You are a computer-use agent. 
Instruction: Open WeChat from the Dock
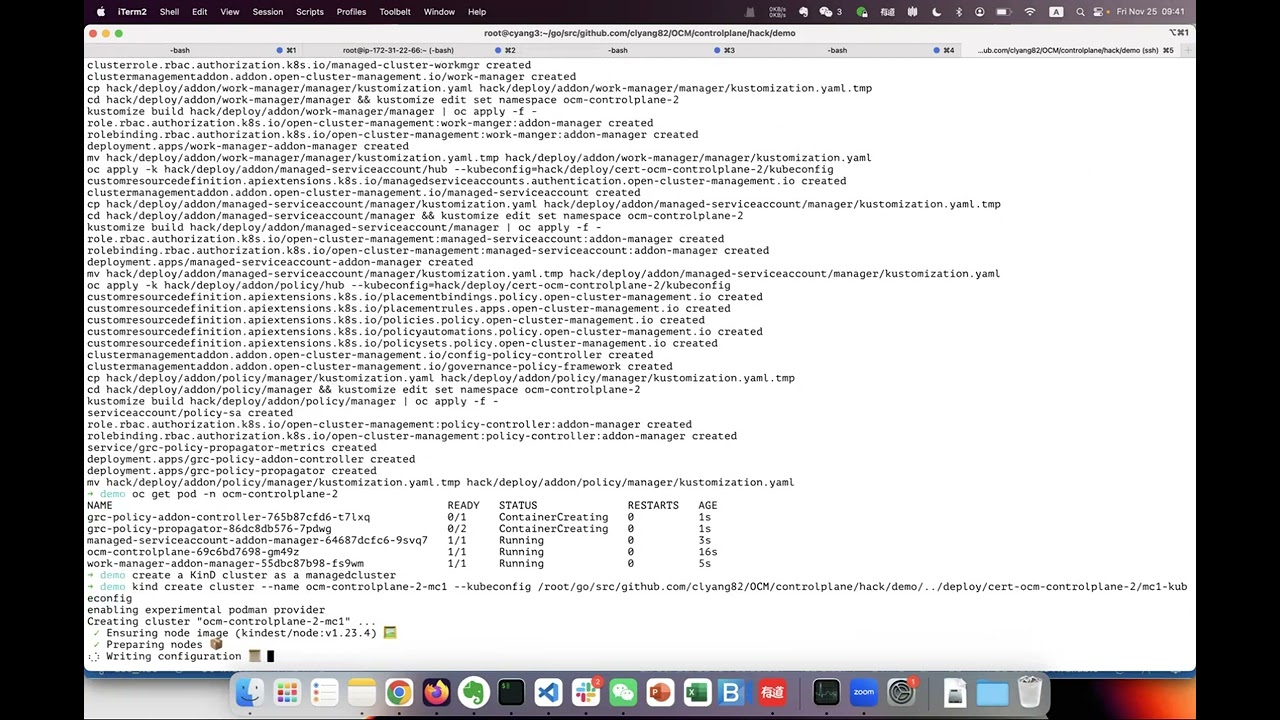click(x=623, y=692)
